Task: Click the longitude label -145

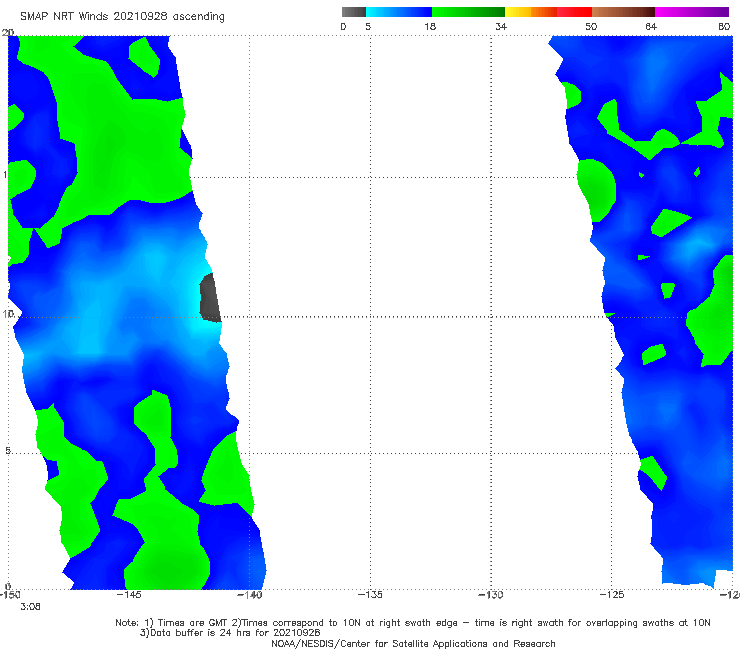Action: pyautogui.click(x=129, y=594)
